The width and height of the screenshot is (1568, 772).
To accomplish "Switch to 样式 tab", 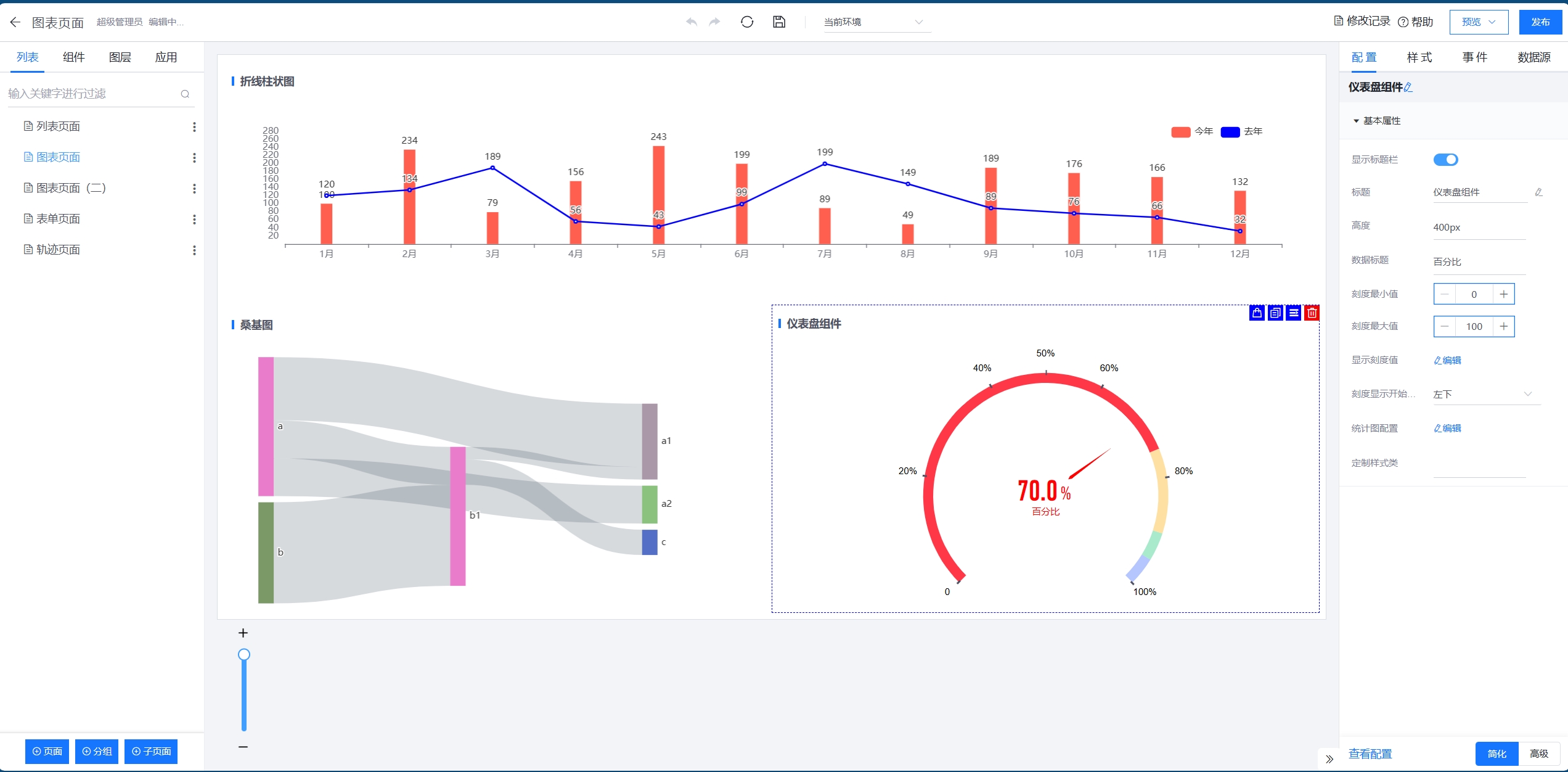I will (x=1419, y=57).
